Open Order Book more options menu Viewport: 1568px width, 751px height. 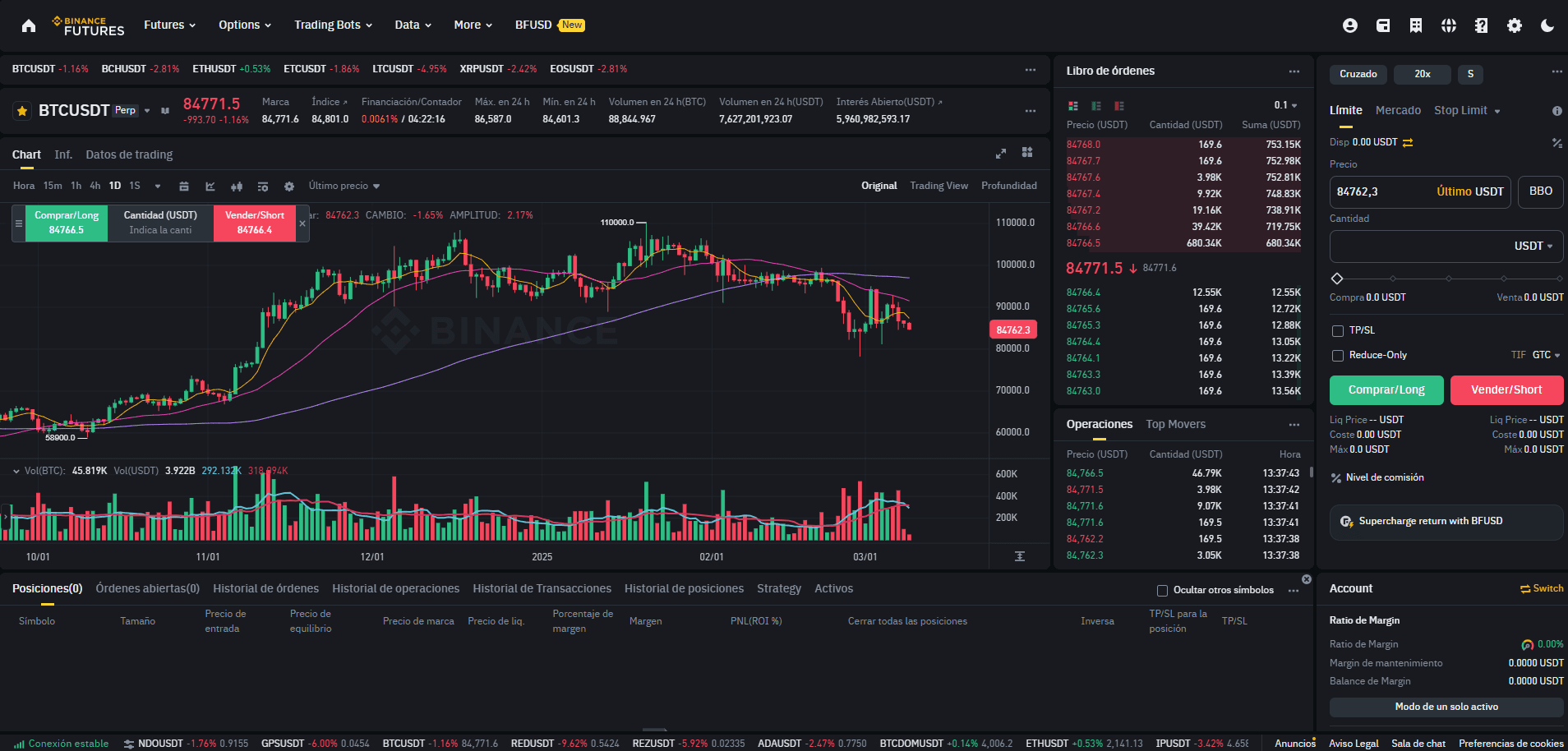1294,71
